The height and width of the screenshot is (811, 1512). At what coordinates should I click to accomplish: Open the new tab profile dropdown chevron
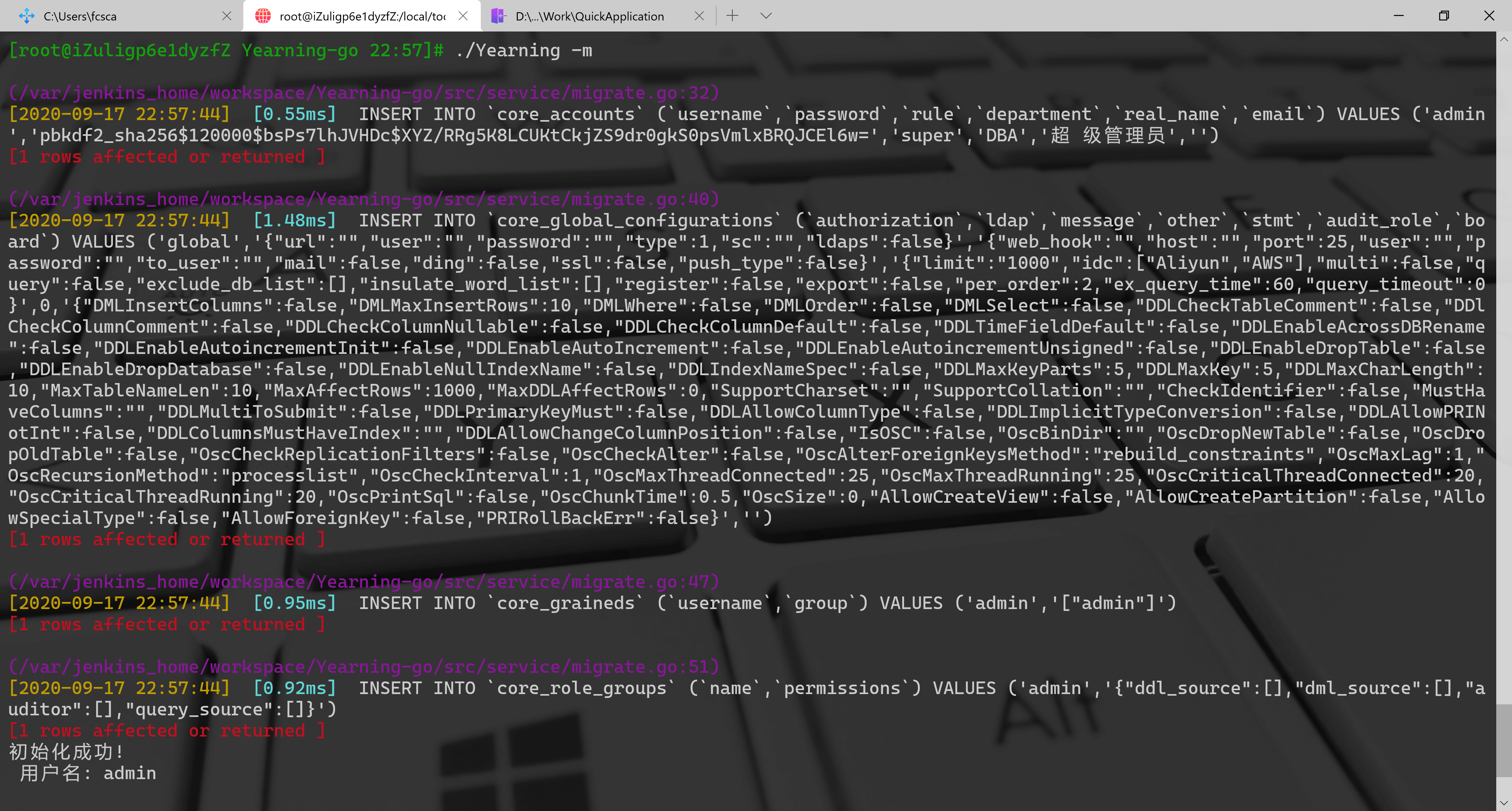[x=765, y=16]
